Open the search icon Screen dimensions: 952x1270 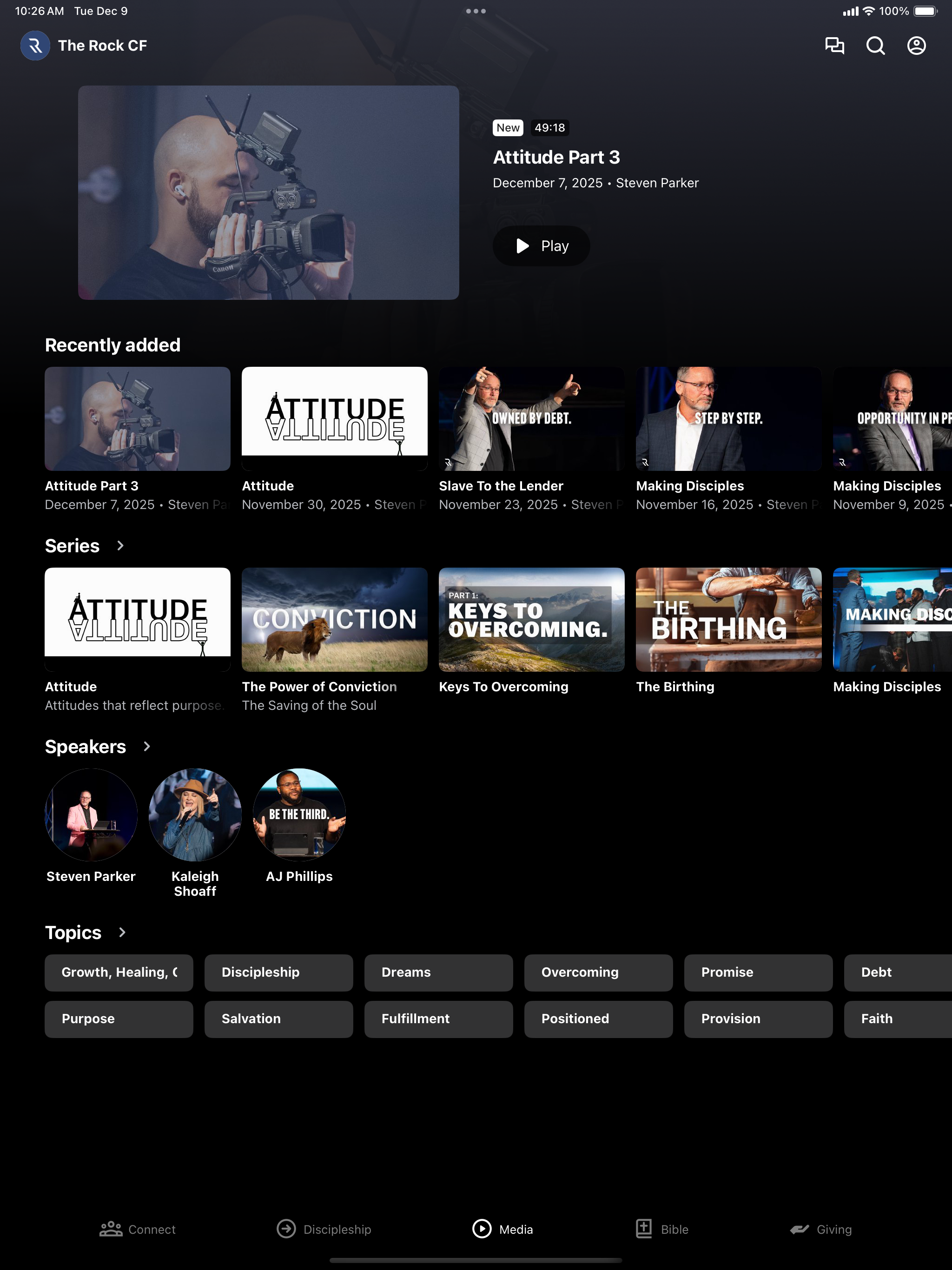click(x=875, y=46)
